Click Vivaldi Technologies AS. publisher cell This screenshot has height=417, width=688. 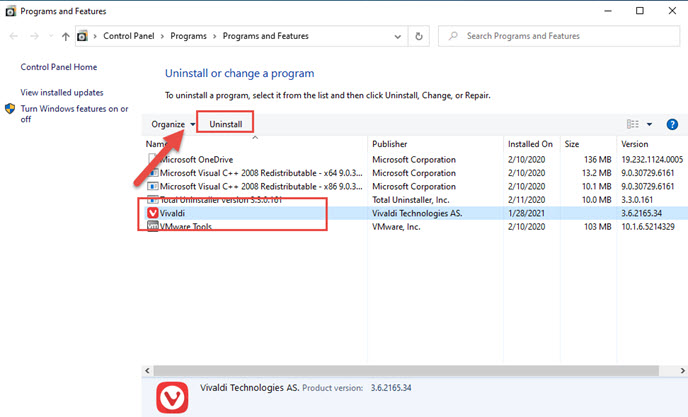[x=417, y=213]
